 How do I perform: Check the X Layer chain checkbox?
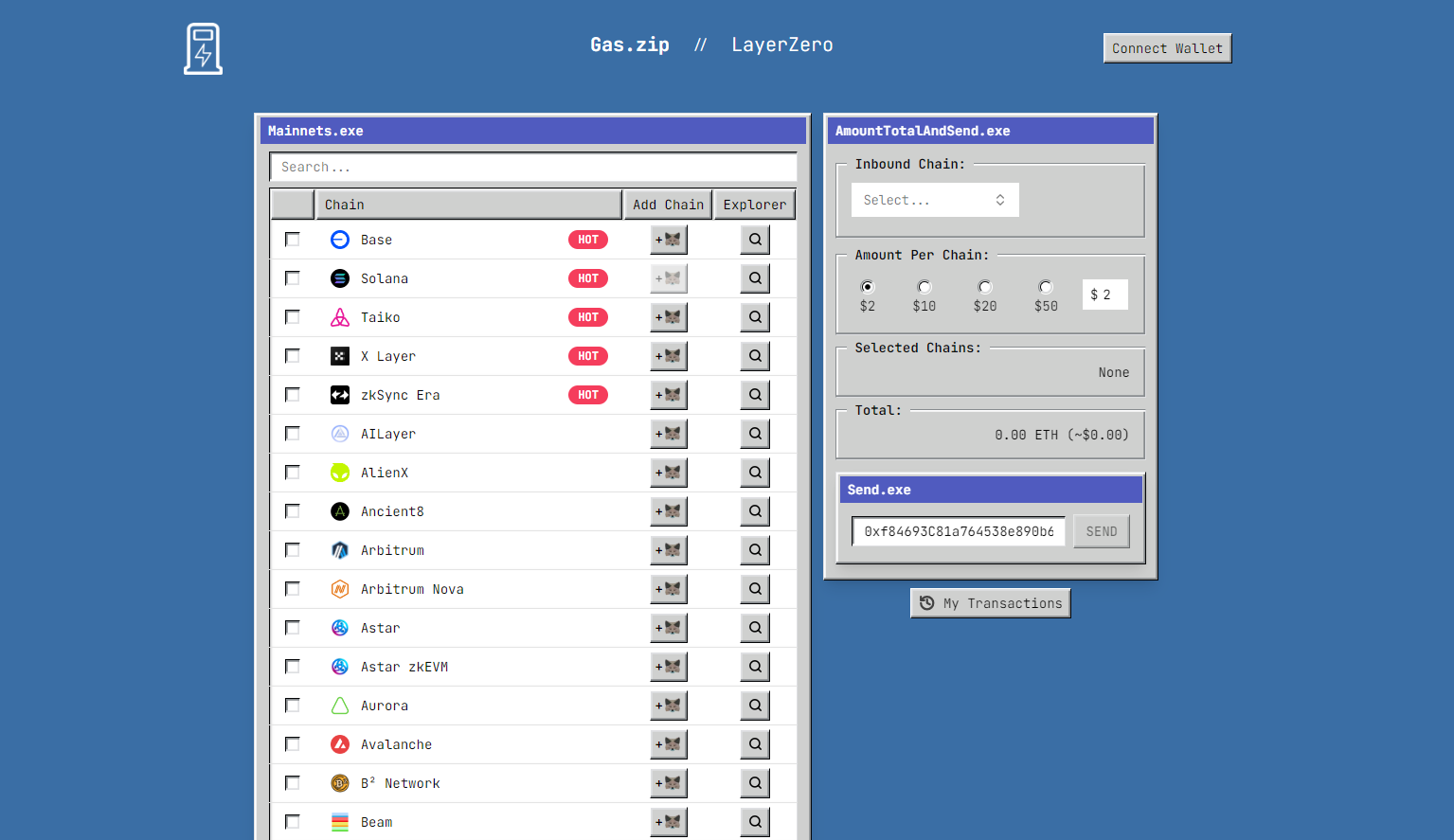(x=293, y=356)
